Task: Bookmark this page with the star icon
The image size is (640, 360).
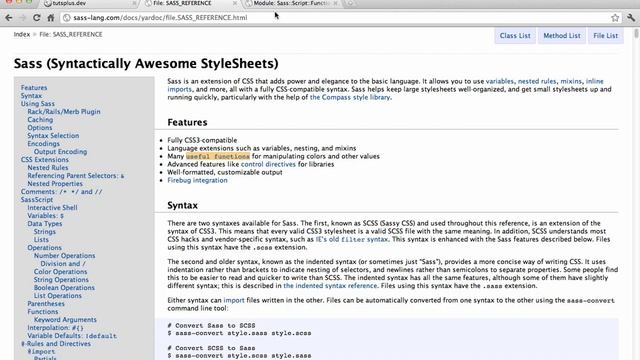Action: (615, 18)
